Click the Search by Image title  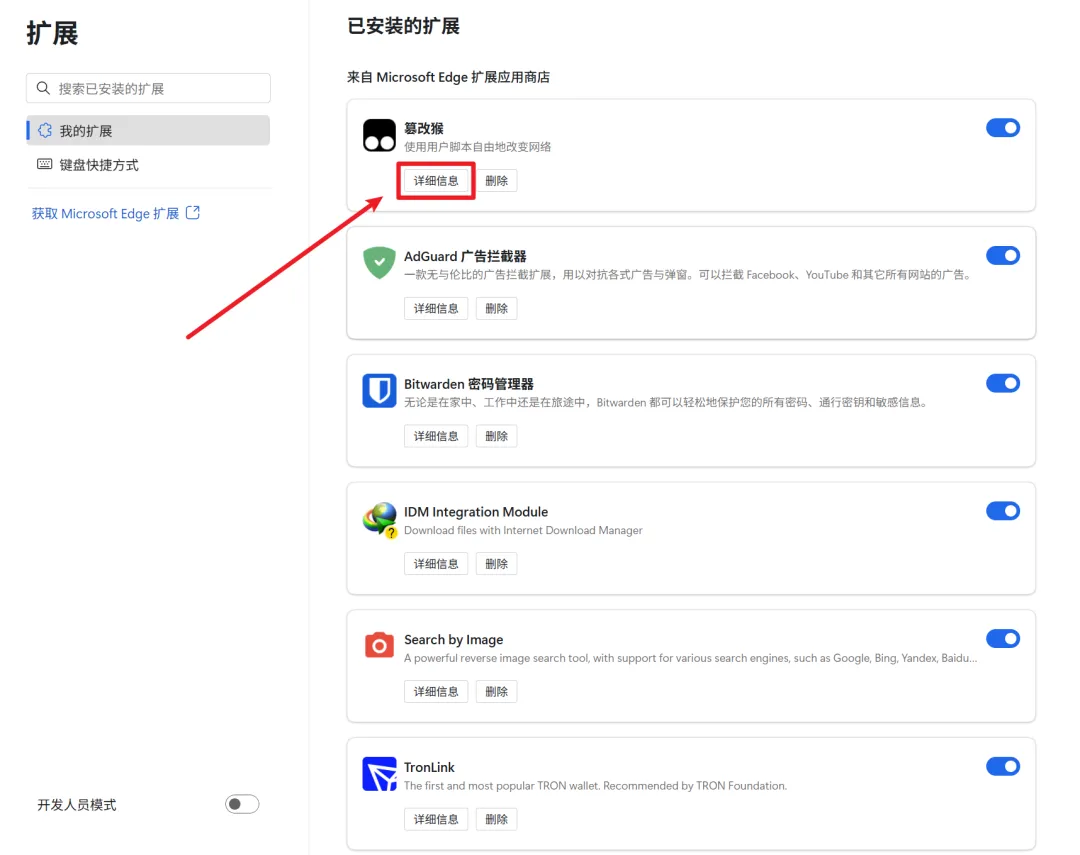[x=453, y=640]
